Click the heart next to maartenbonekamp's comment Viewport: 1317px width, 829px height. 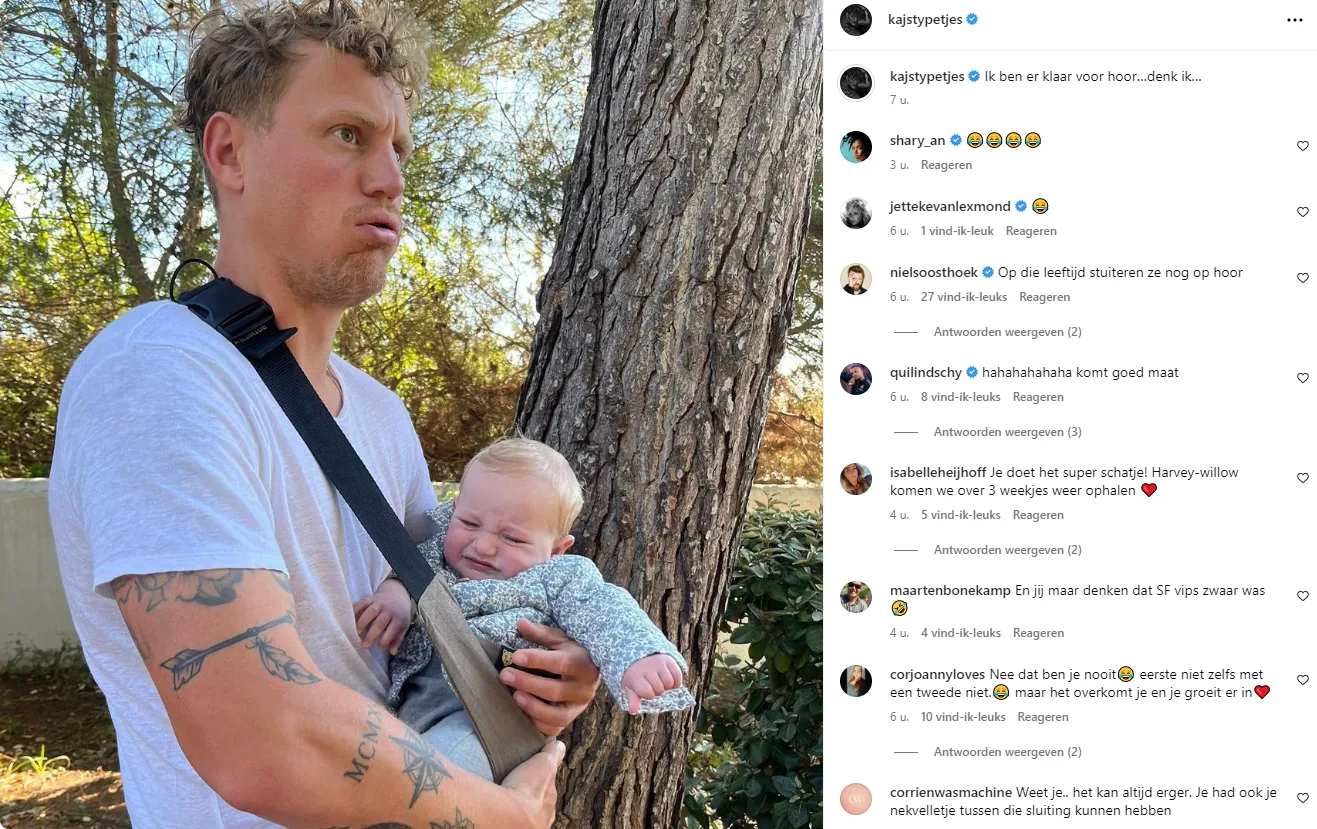click(x=1302, y=596)
